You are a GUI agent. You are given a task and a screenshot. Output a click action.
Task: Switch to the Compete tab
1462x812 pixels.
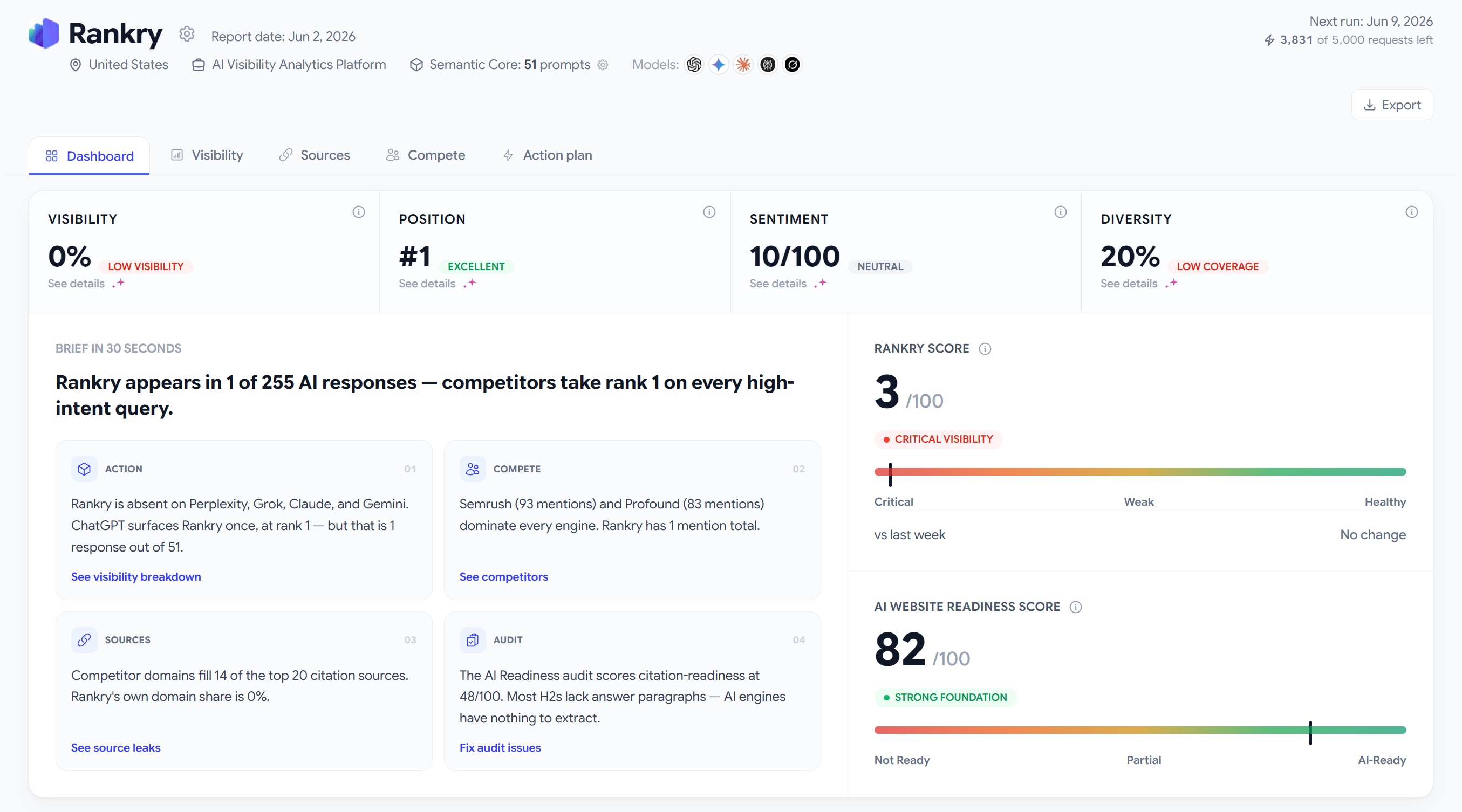coord(426,155)
